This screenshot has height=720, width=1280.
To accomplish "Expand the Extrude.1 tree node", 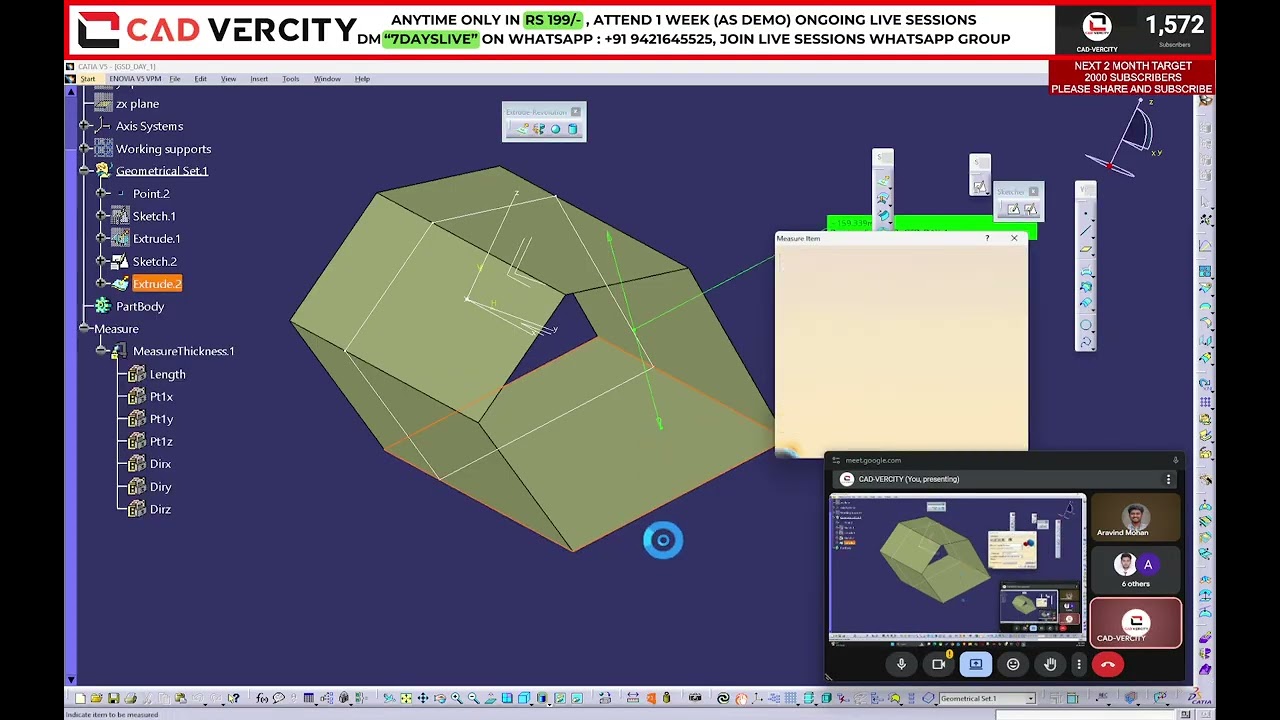I will (102, 239).
